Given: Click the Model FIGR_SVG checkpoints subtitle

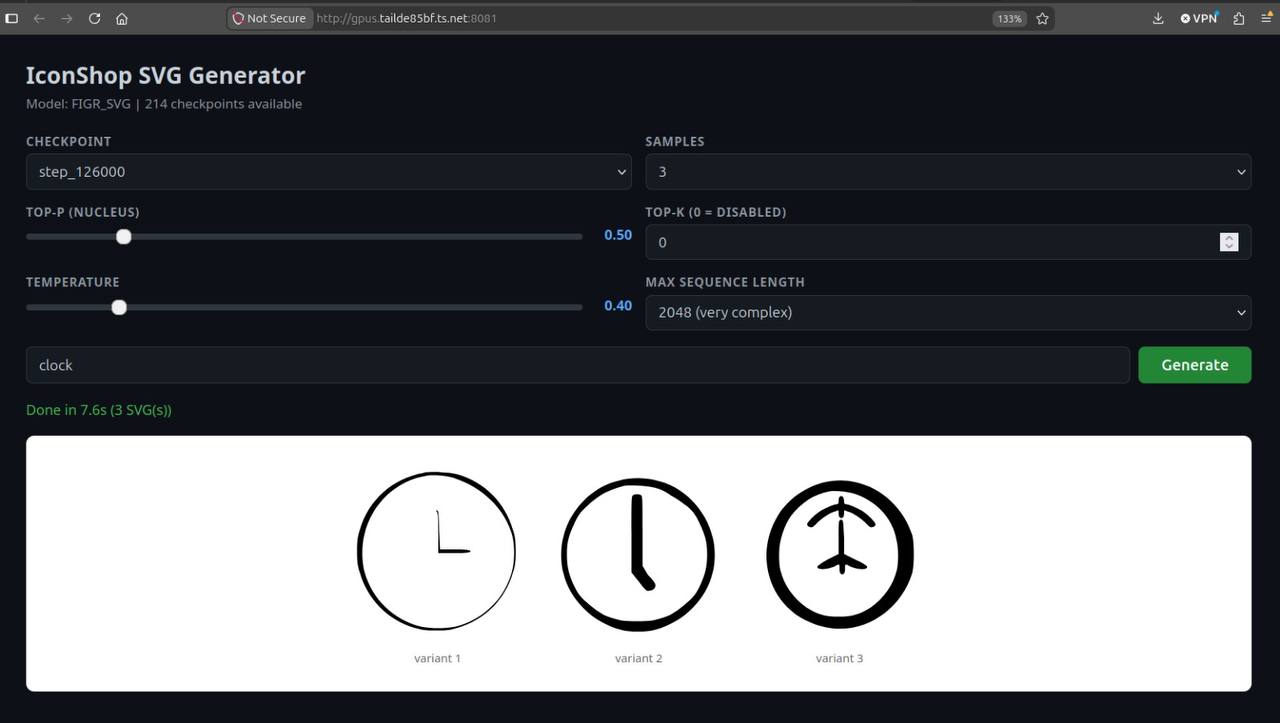Looking at the screenshot, I should 164,104.
